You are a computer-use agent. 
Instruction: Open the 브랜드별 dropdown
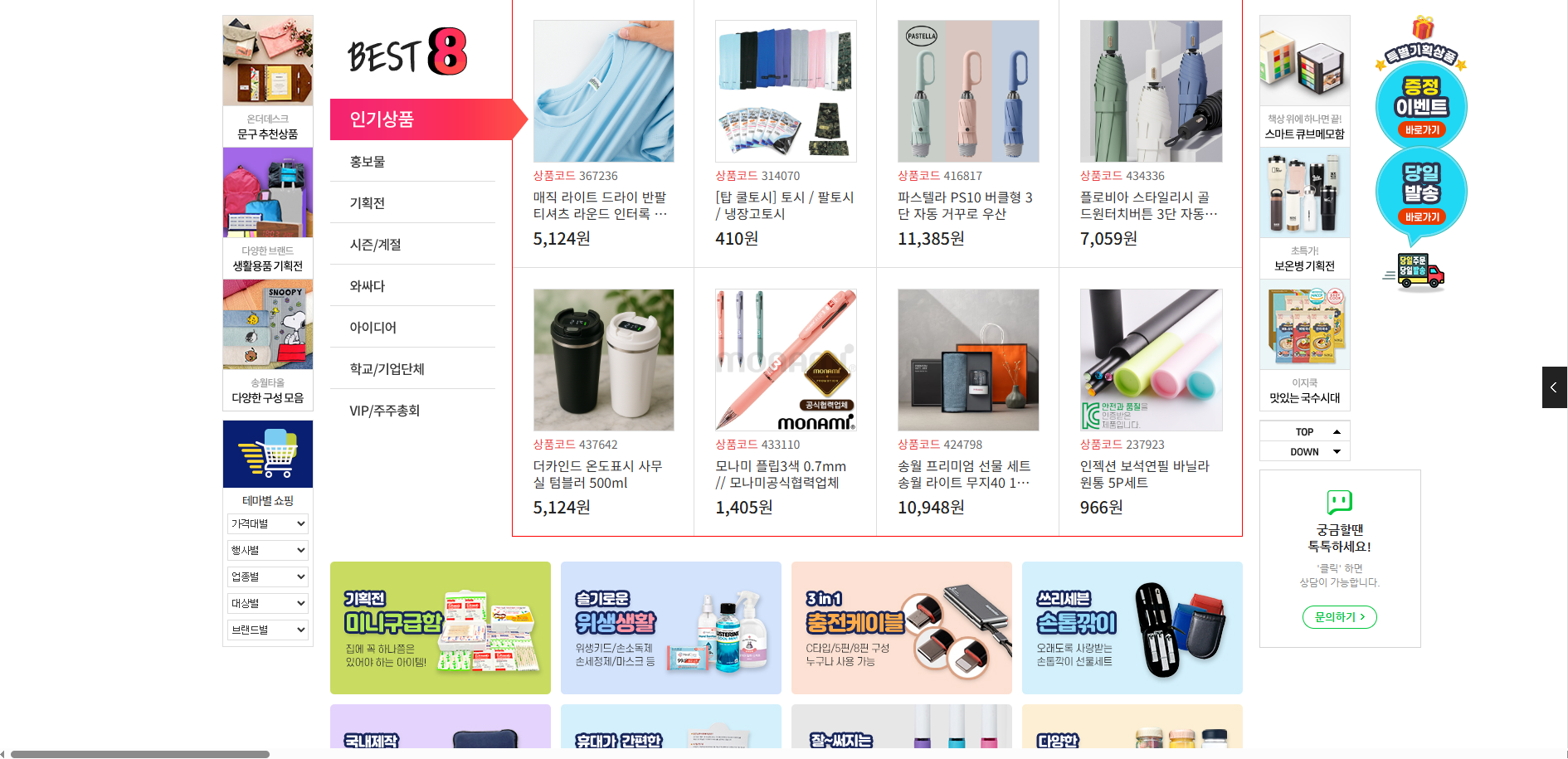pos(268,630)
